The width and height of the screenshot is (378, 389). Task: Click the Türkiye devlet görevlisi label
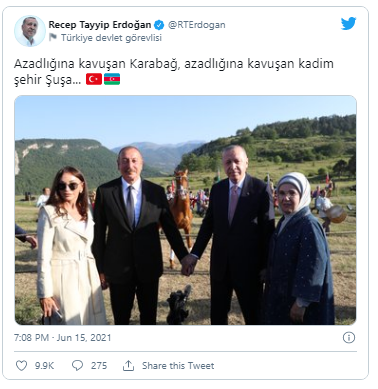click(111, 38)
